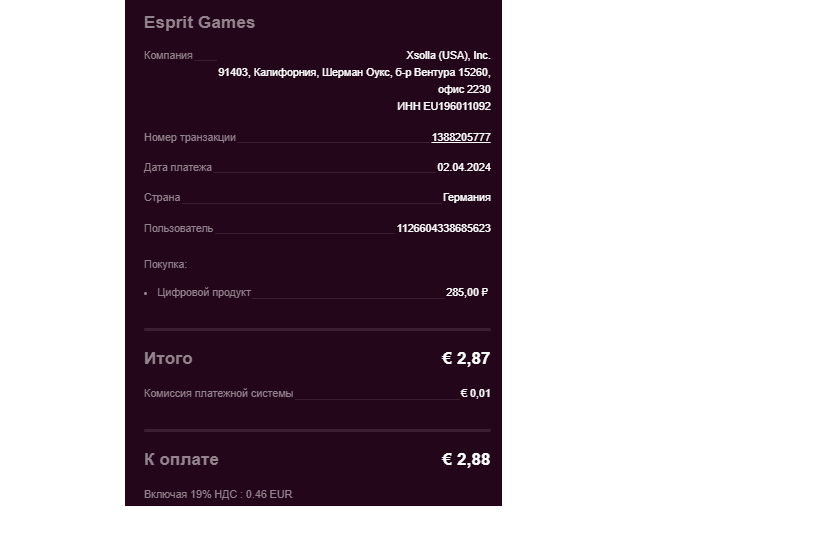Viewport: 819px width, 544px height.
Task: Click the Пользователь label
Action: pyautogui.click(x=179, y=228)
